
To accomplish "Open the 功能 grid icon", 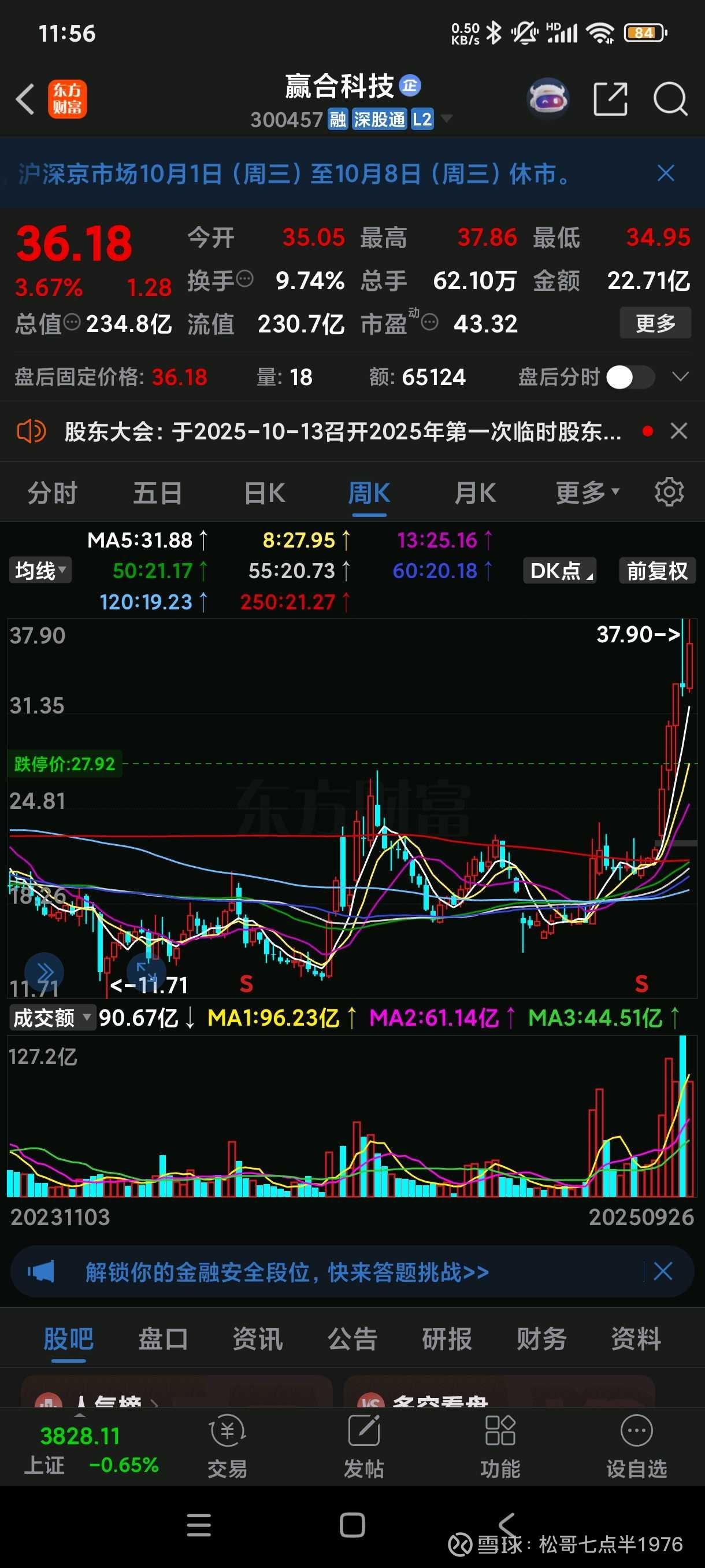I will point(500,1431).
